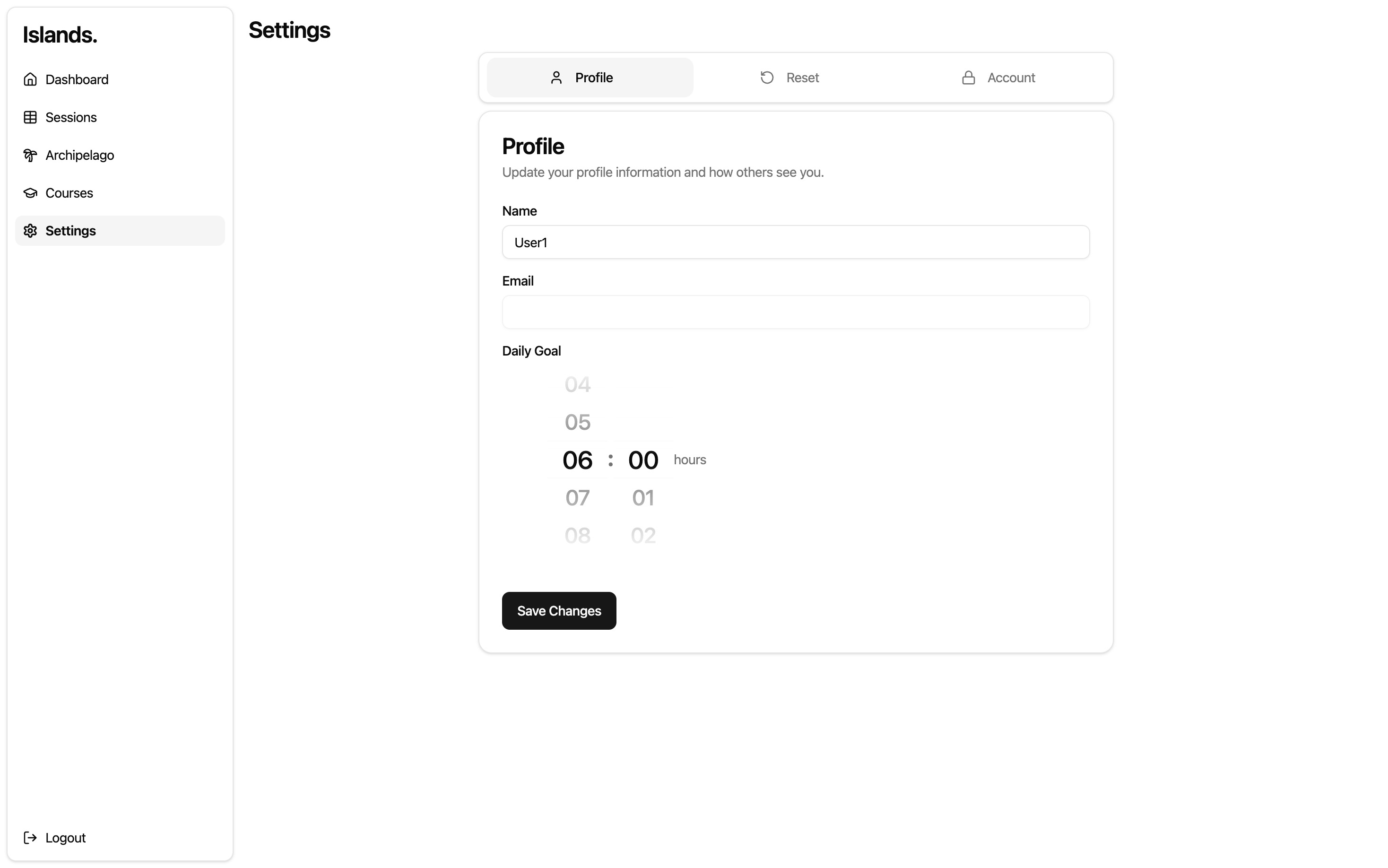
Task: Click the Settings gear icon in sidebar
Action: (x=30, y=231)
